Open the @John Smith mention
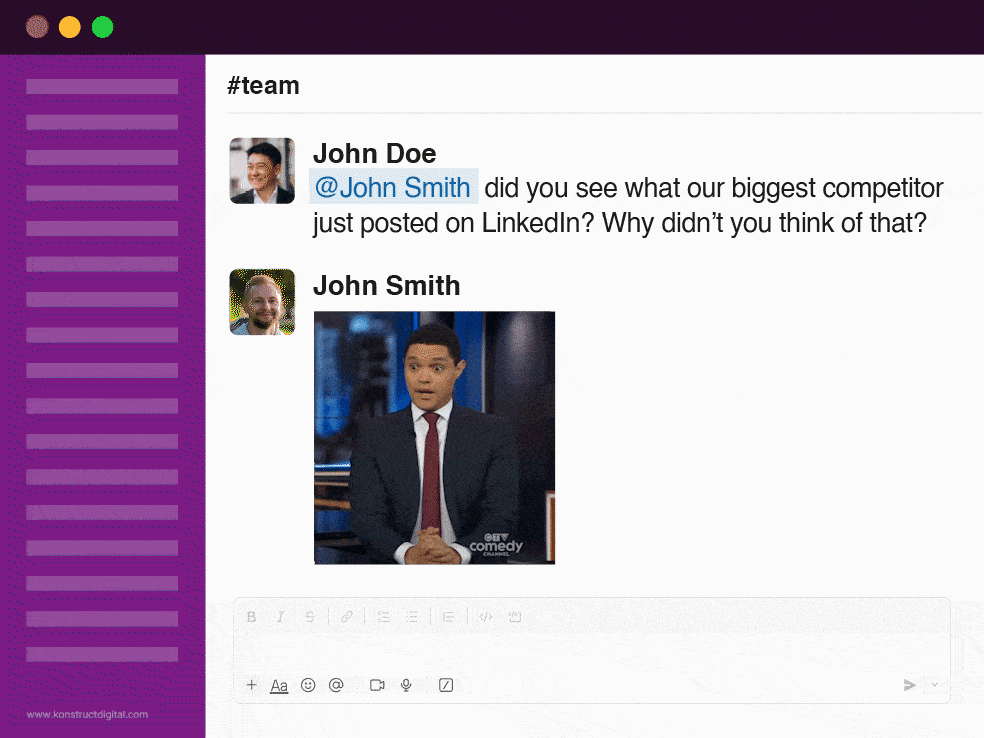 tap(393, 187)
